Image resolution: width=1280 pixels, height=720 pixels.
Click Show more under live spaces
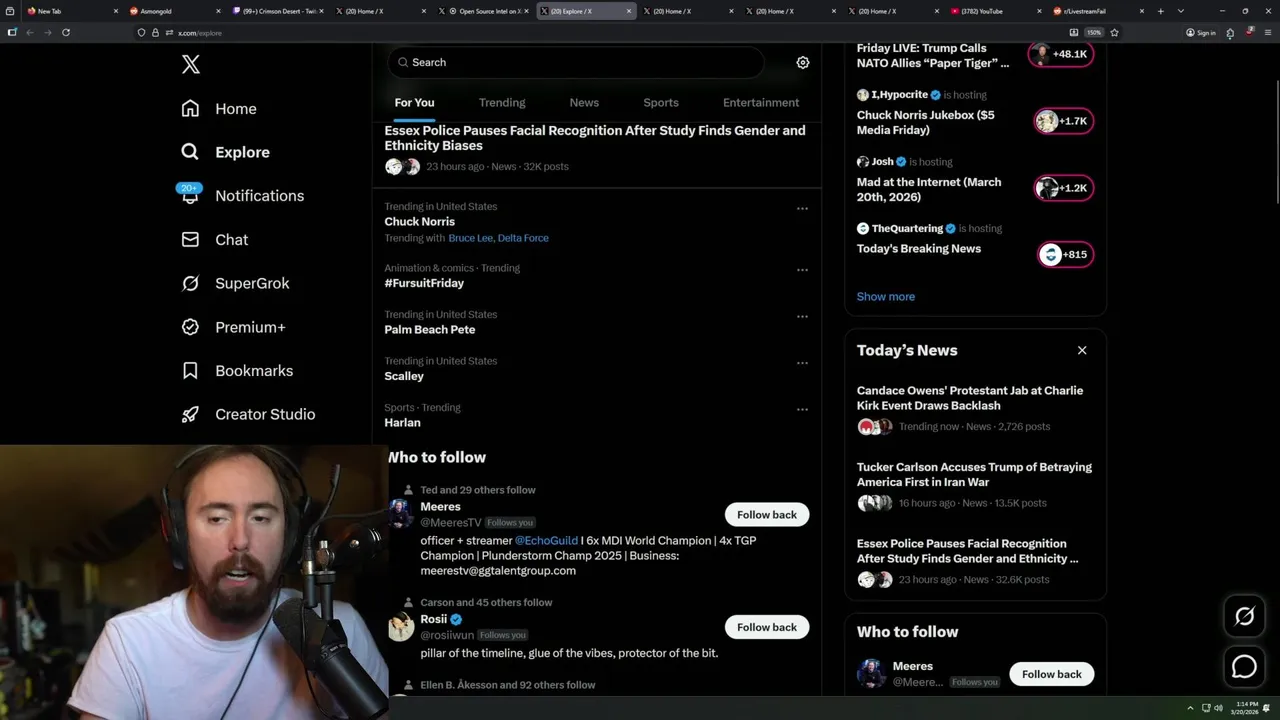885,297
